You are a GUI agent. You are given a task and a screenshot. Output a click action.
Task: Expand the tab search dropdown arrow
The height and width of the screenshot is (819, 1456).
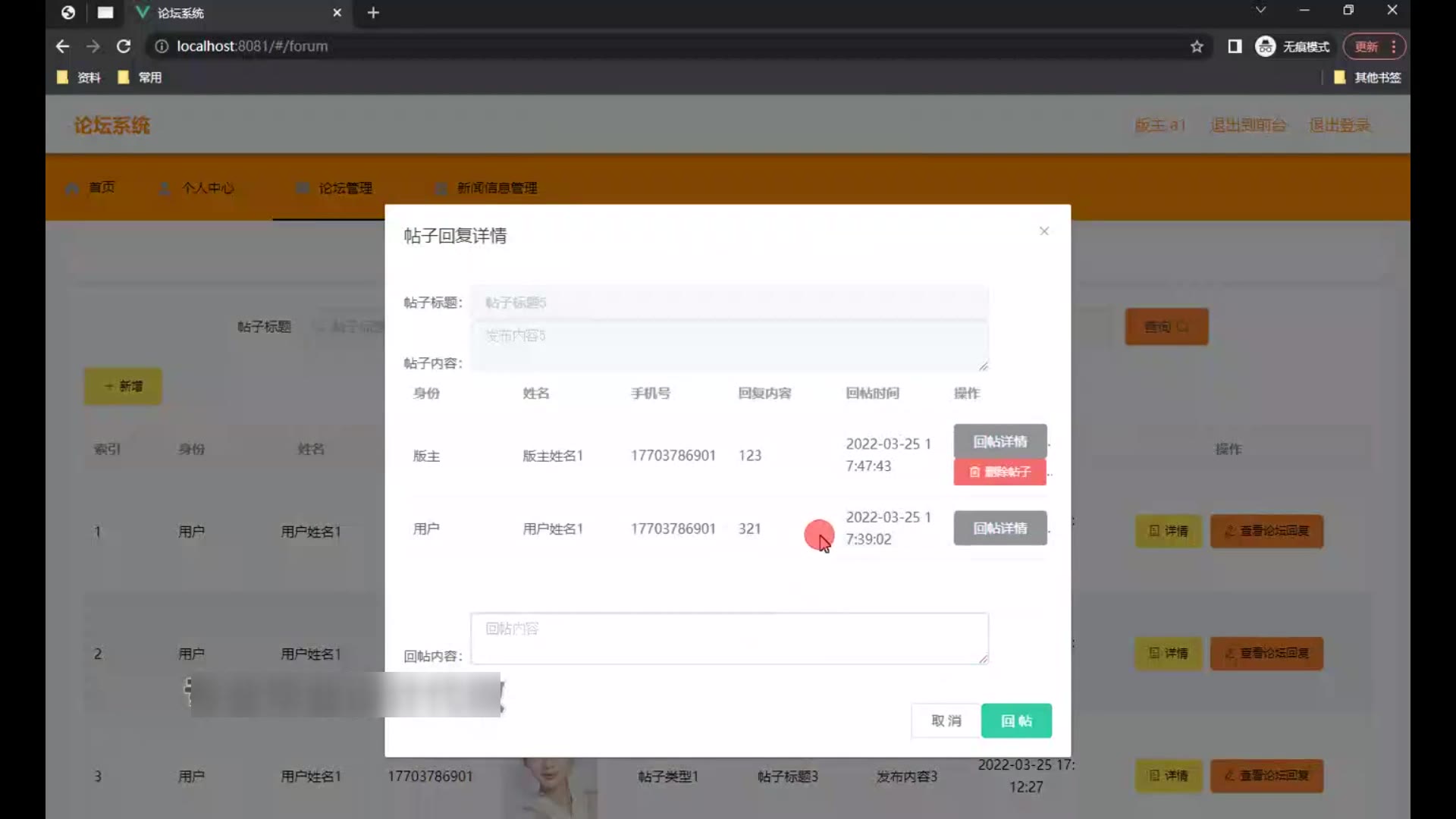click(x=1260, y=10)
